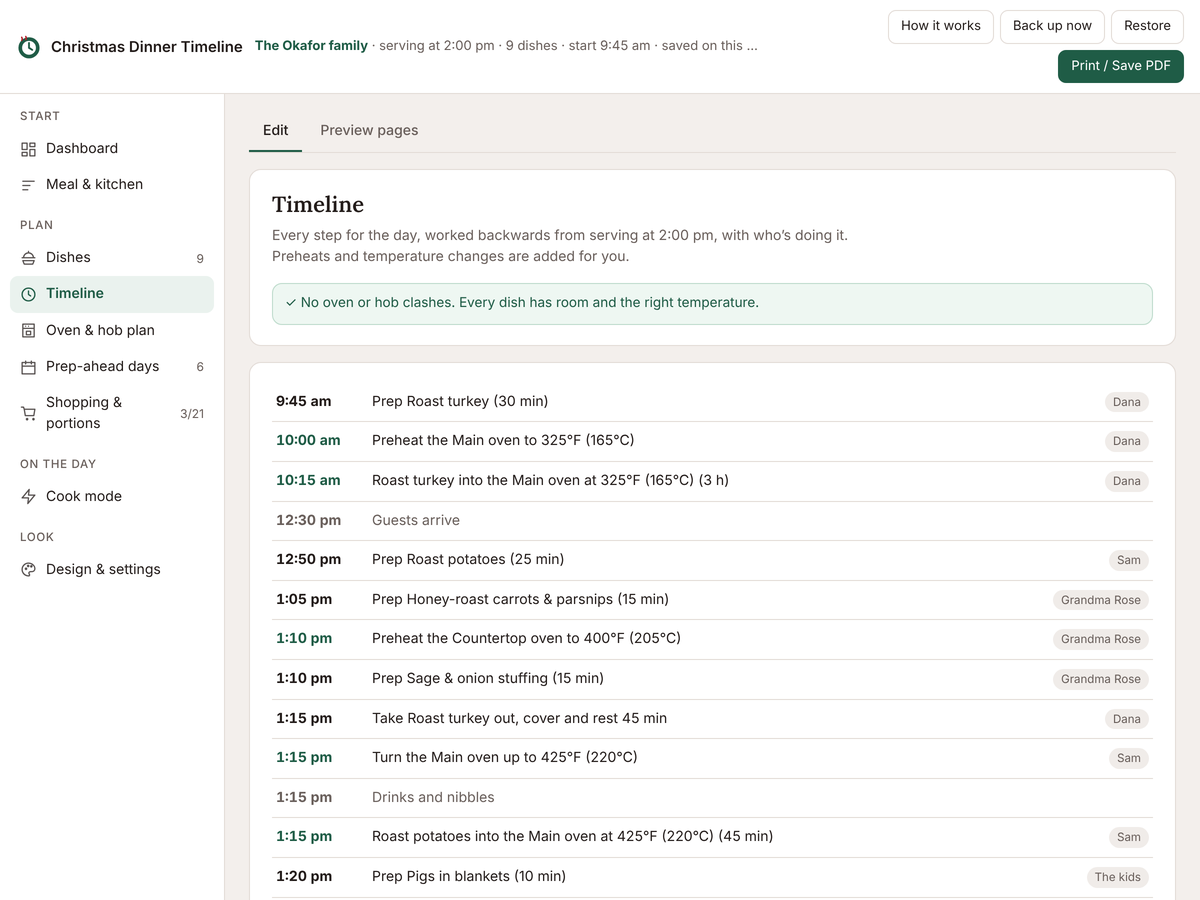1200x900 pixels.
Task: Click the 9:45 am time
Action: pos(303,401)
